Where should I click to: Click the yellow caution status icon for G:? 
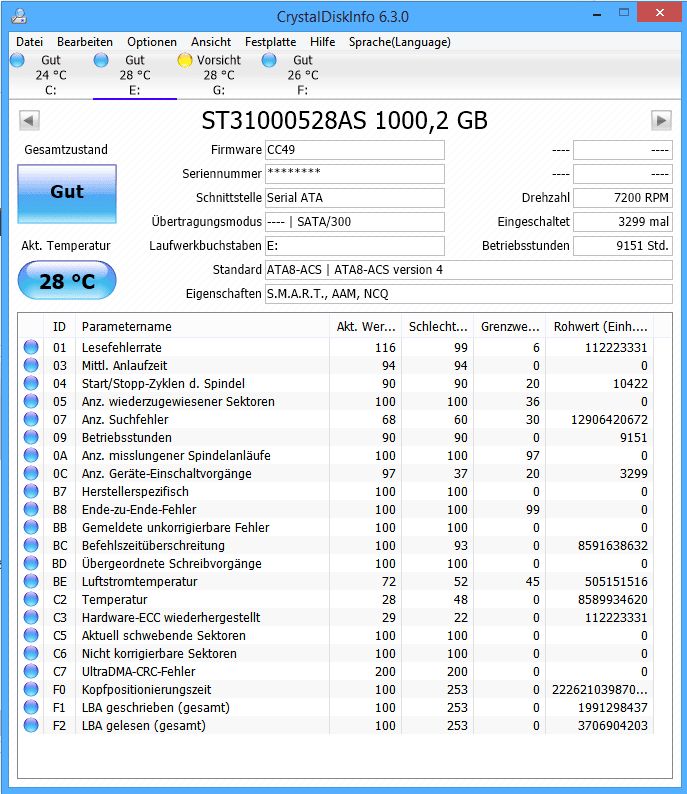(185, 60)
